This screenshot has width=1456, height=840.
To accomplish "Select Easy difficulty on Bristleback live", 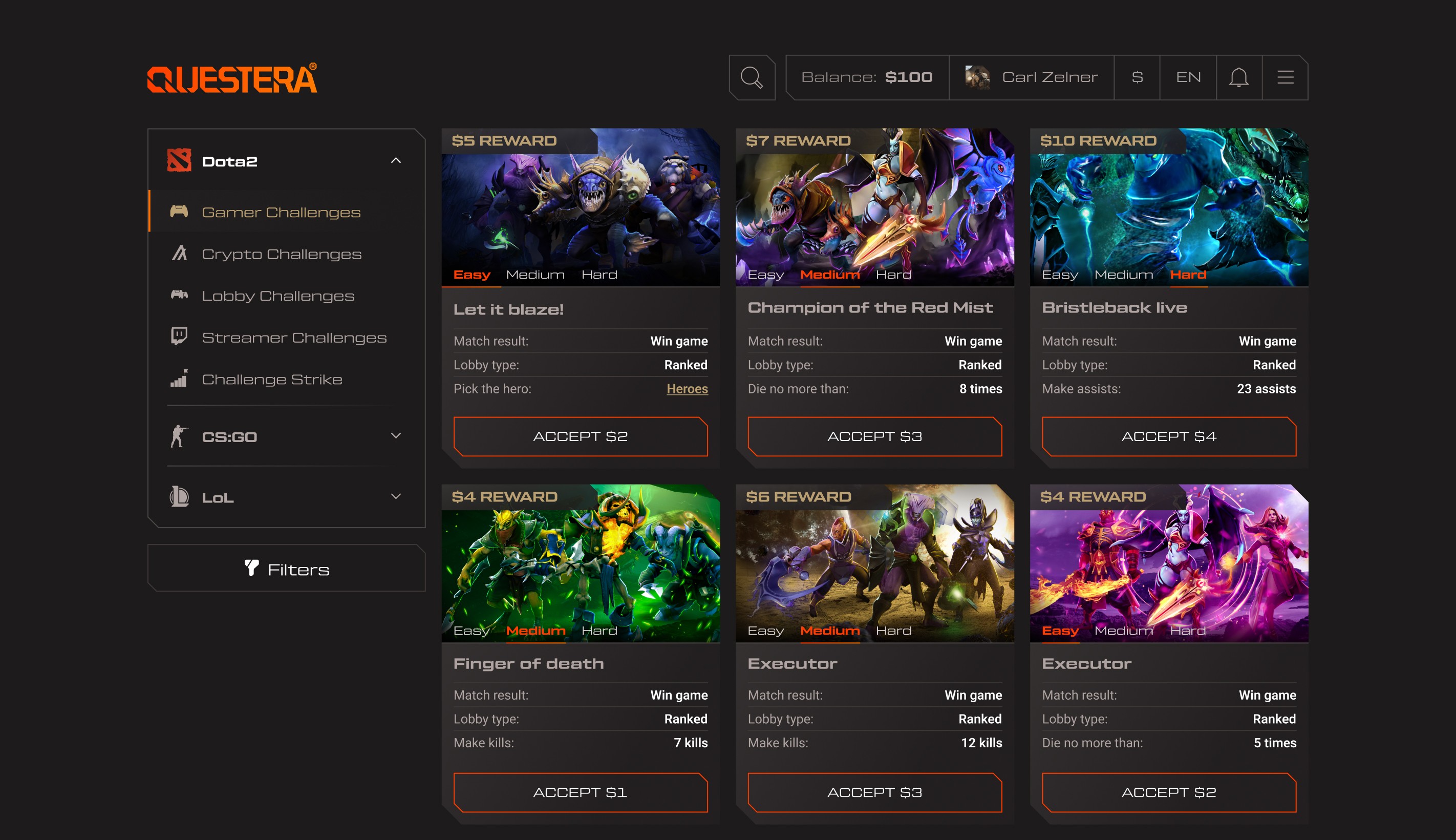I will tap(1059, 275).
